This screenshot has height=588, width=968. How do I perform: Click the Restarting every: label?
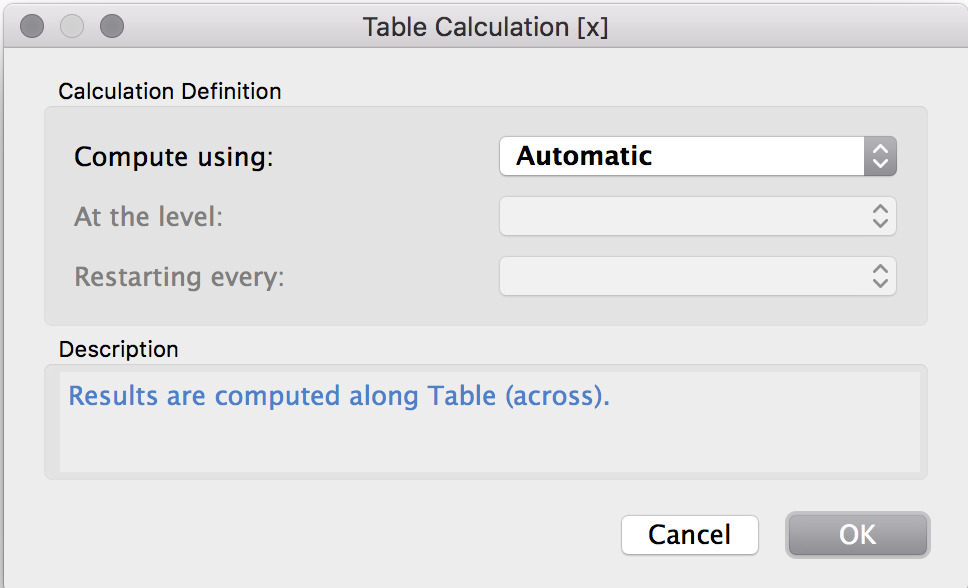click(179, 277)
